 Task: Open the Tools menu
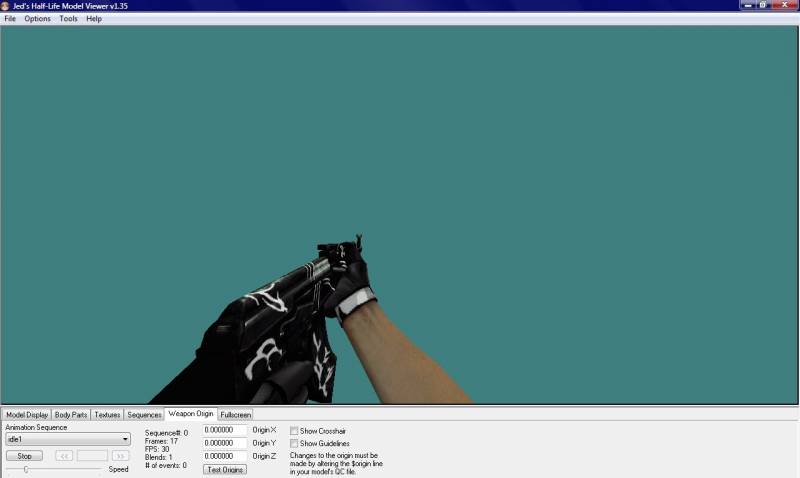(68, 19)
